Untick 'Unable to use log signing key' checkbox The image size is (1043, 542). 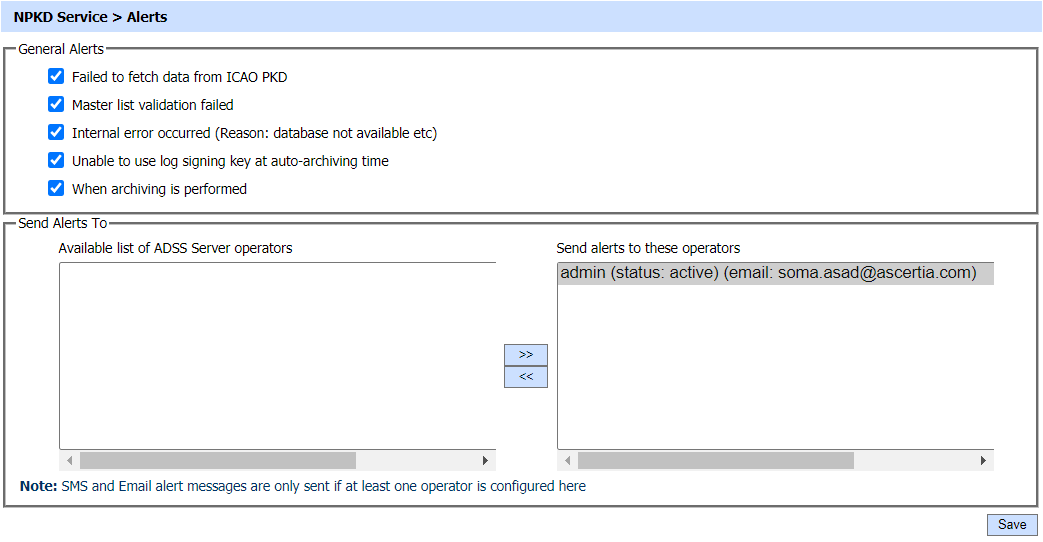click(56, 161)
